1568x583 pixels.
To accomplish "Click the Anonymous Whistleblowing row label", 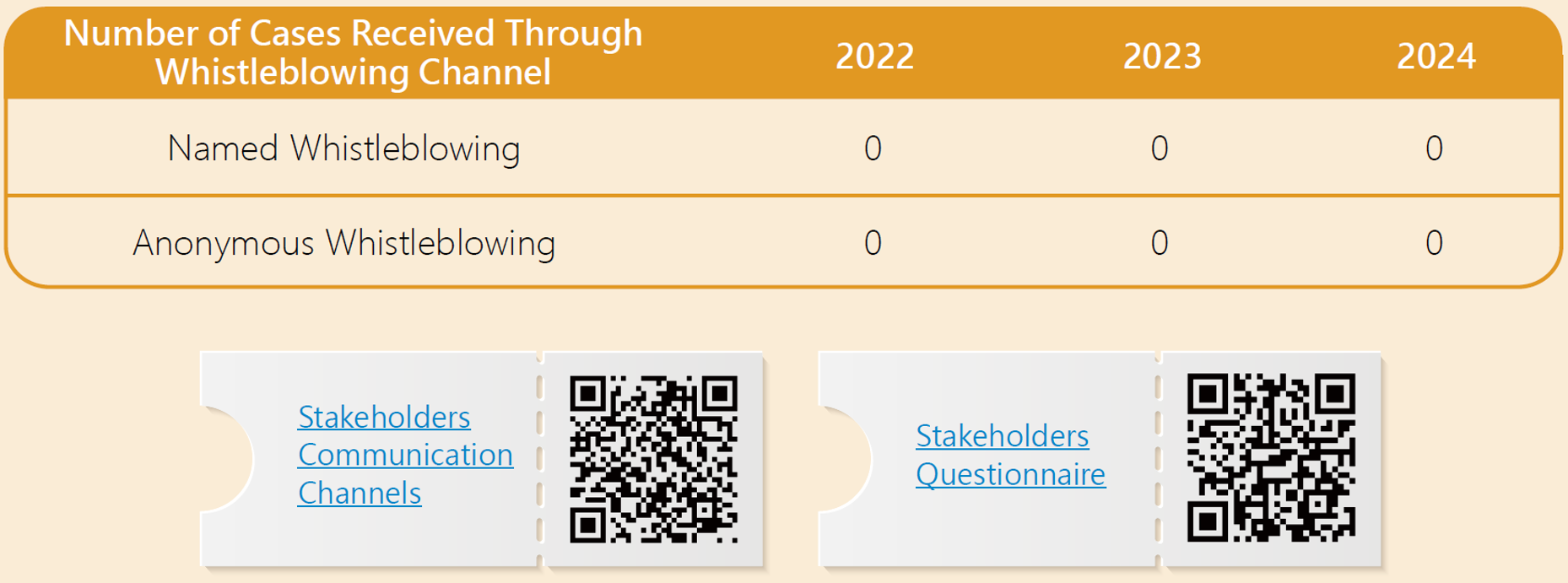I will coord(343,243).
